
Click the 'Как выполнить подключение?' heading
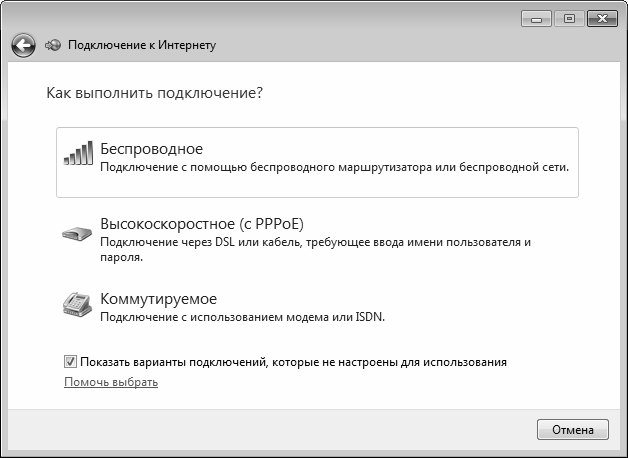[155, 93]
